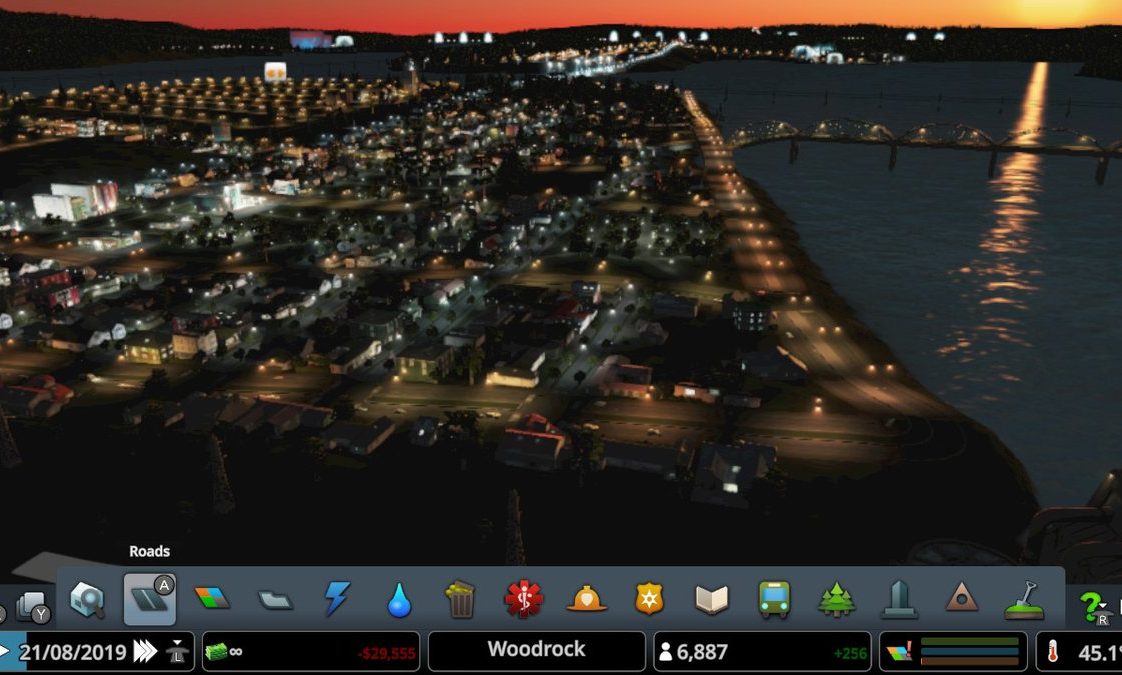Image resolution: width=1122 pixels, height=675 pixels.
Task: Select the Roads build tool
Action: point(150,598)
